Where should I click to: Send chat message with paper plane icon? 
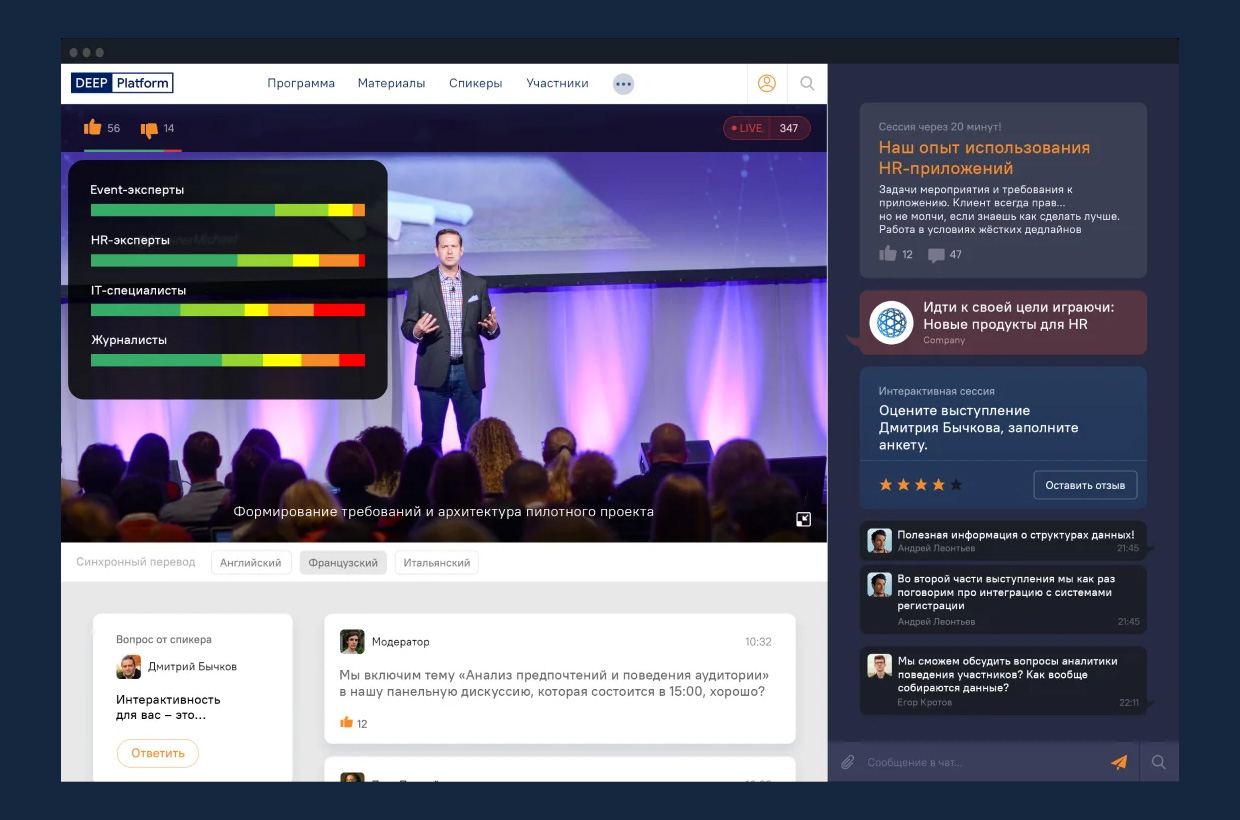pos(1119,762)
